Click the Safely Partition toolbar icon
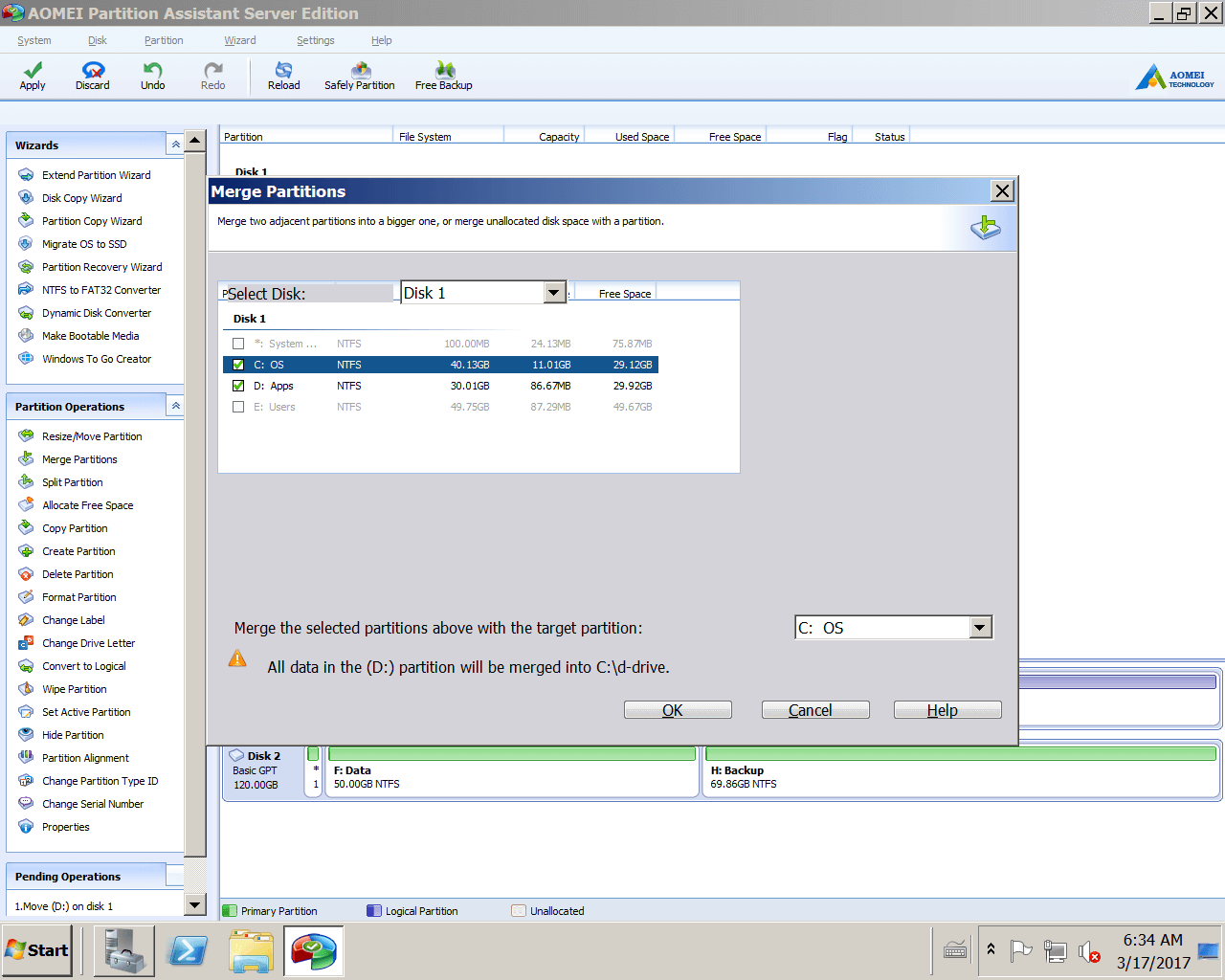1225x980 pixels. (x=360, y=77)
